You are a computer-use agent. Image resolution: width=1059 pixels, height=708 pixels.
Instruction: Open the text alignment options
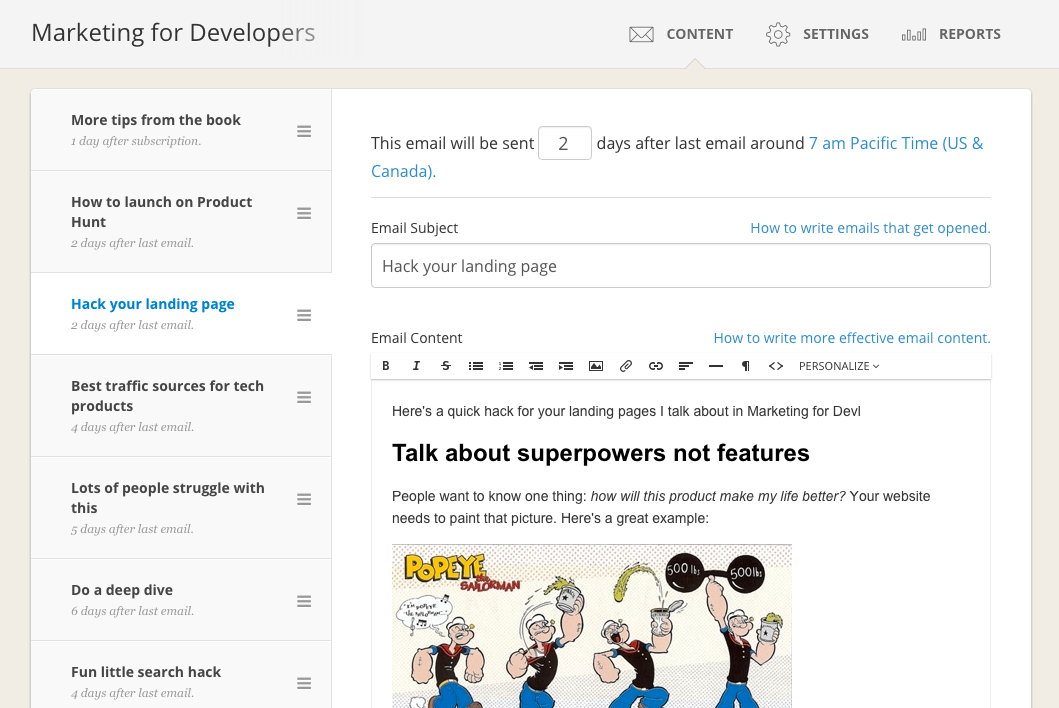(x=686, y=366)
